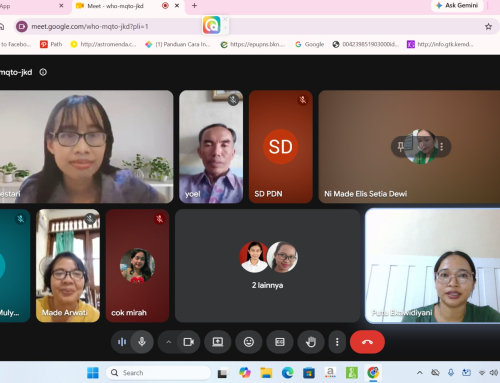This screenshot has width=500, height=383.
Task: Close the Meet tab
Action: [177, 6]
